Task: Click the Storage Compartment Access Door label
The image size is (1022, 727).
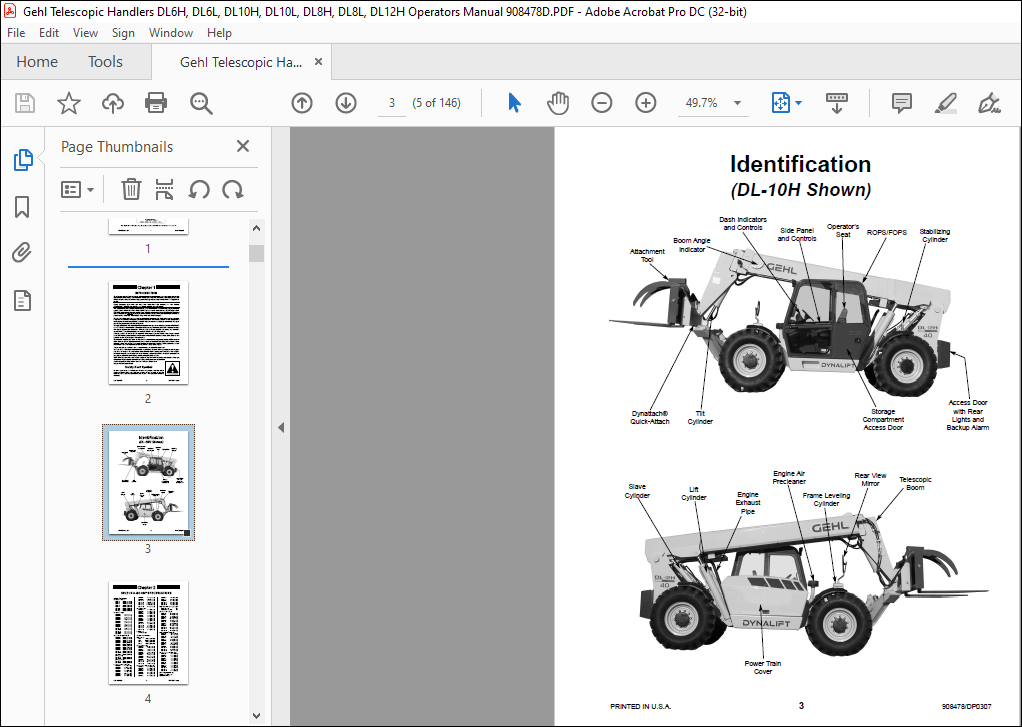Action: [883, 419]
